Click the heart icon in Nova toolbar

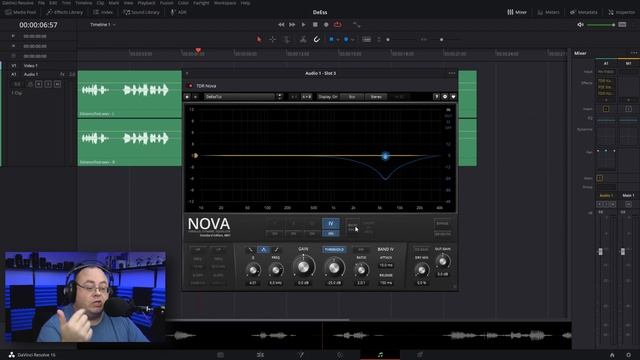(453, 97)
